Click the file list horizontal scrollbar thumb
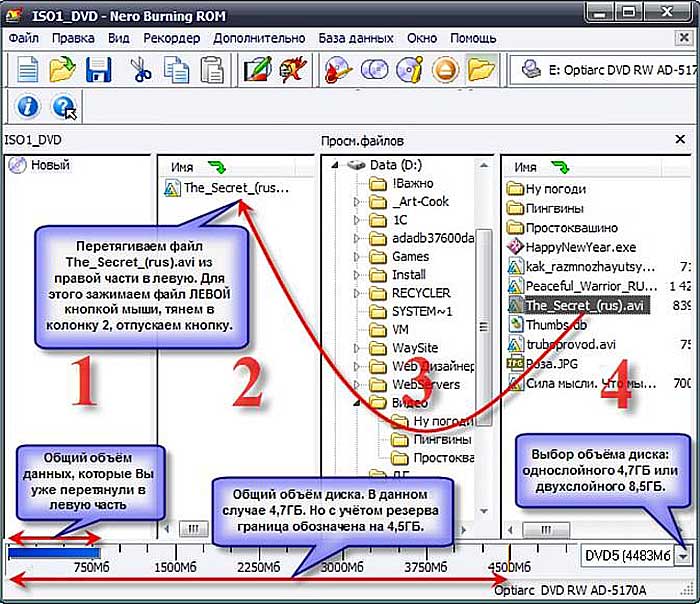The width and height of the screenshot is (700, 604). click(546, 530)
